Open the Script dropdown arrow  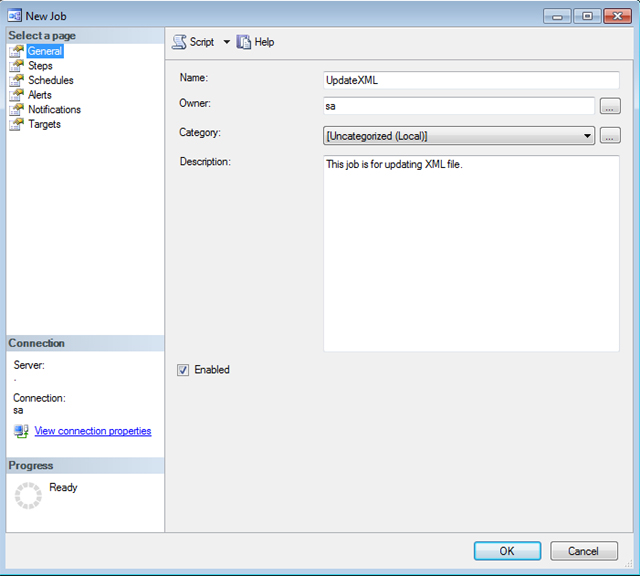pos(227,42)
